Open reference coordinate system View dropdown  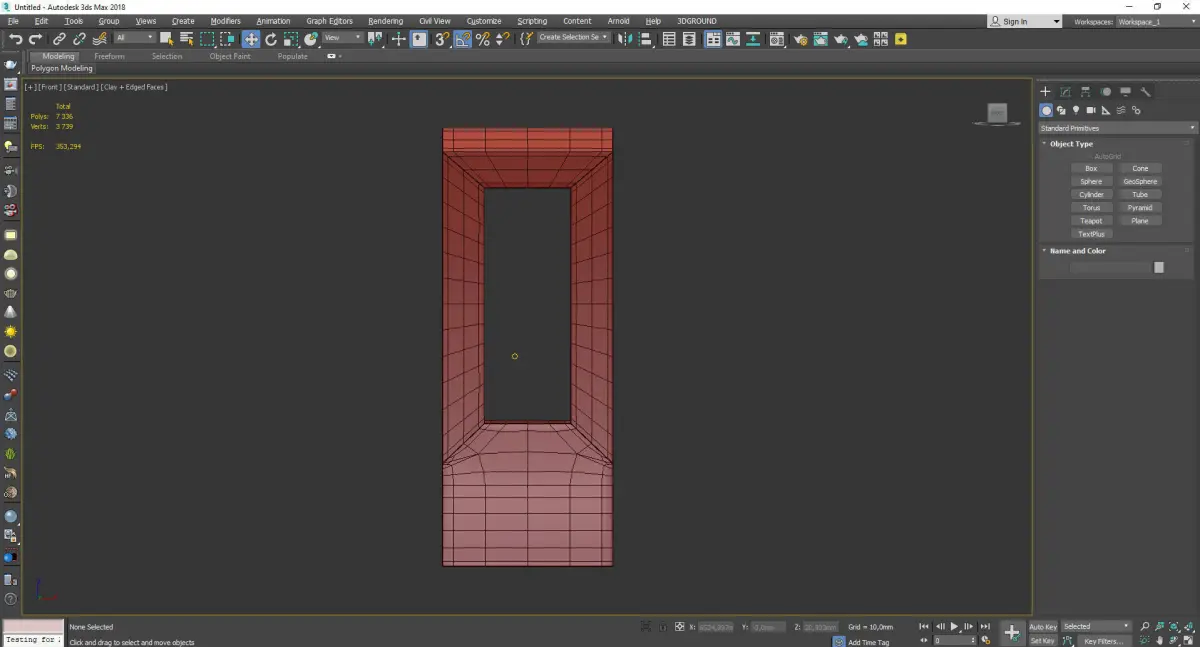[x=342, y=38]
